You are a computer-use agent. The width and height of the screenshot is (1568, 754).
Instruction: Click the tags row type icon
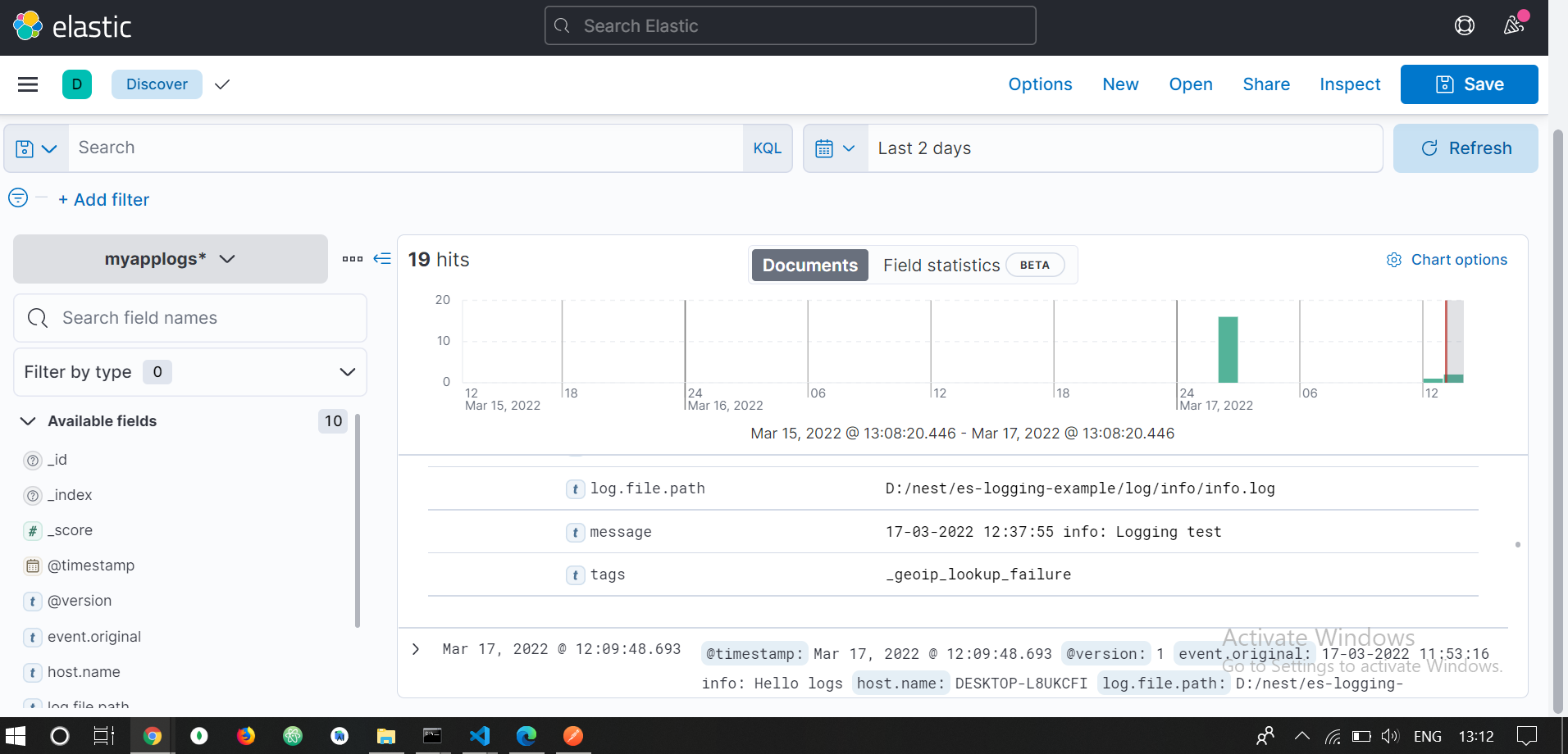pos(576,575)
